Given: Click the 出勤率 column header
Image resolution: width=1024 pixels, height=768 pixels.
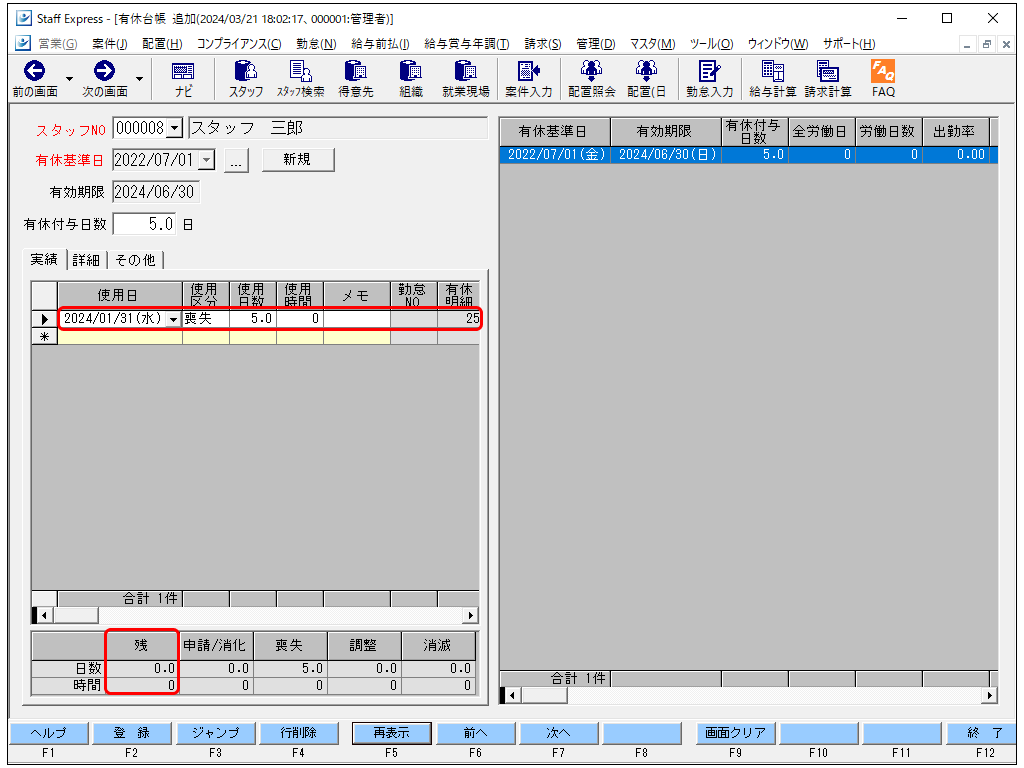Looking at the screenshot, I should click(x=956, y=132).
